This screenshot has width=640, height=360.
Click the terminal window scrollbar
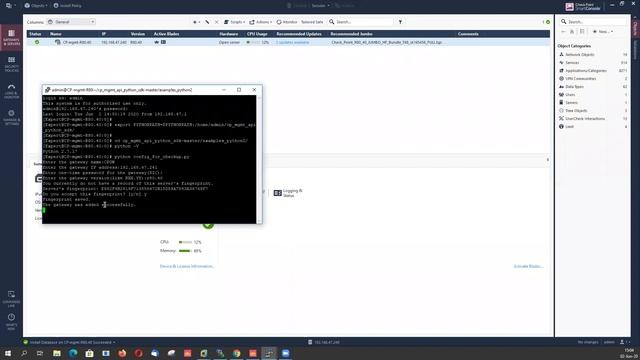point(259,159)
